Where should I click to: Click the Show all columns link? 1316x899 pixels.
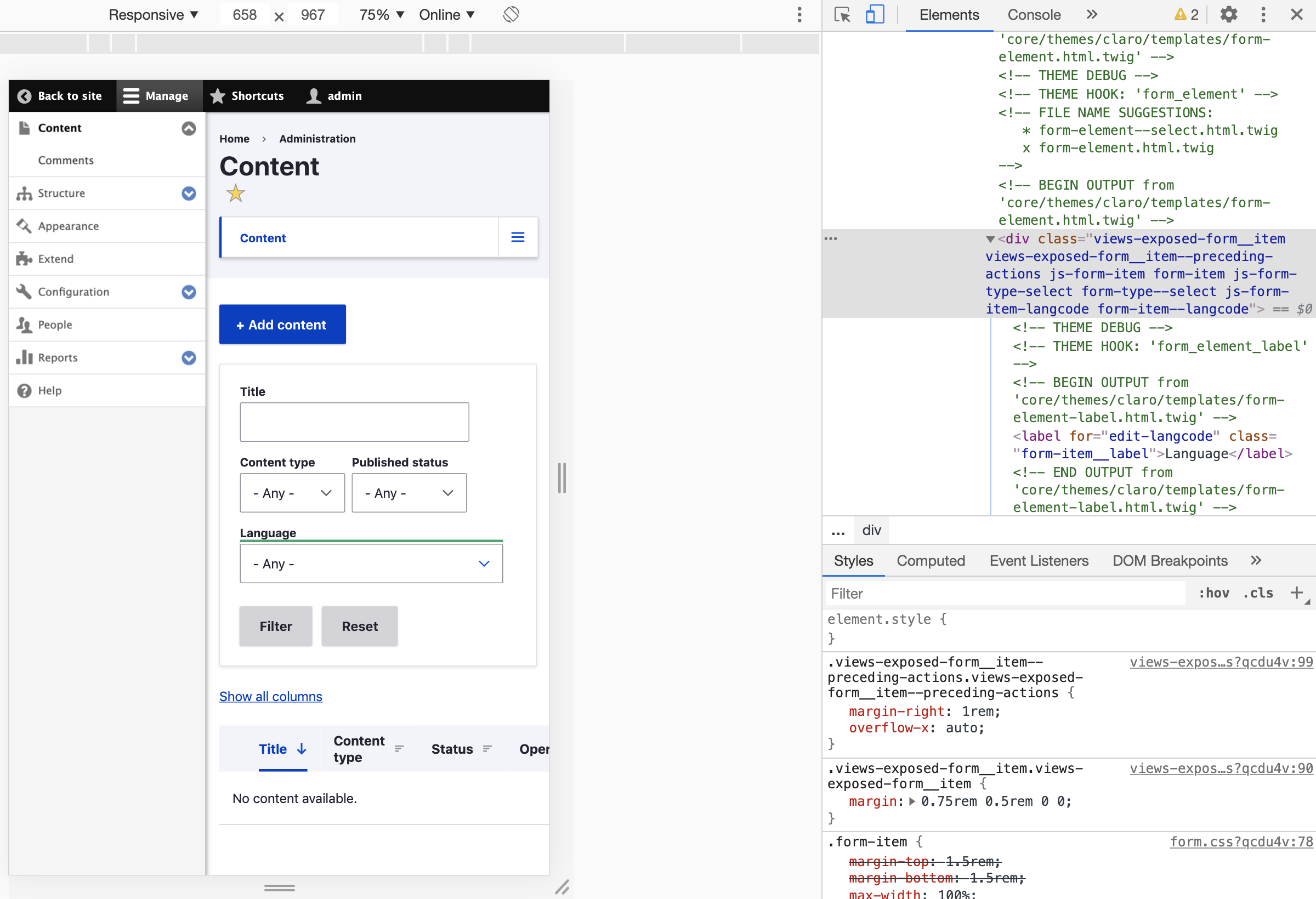(x=271, y=696)
